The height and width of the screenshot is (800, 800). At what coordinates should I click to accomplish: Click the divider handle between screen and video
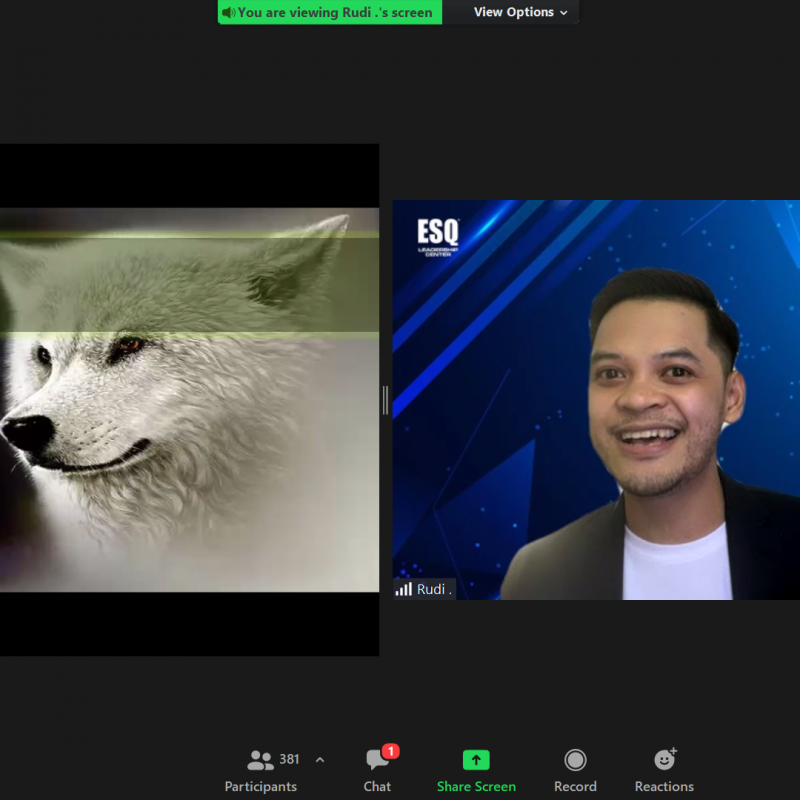[385, 400]
